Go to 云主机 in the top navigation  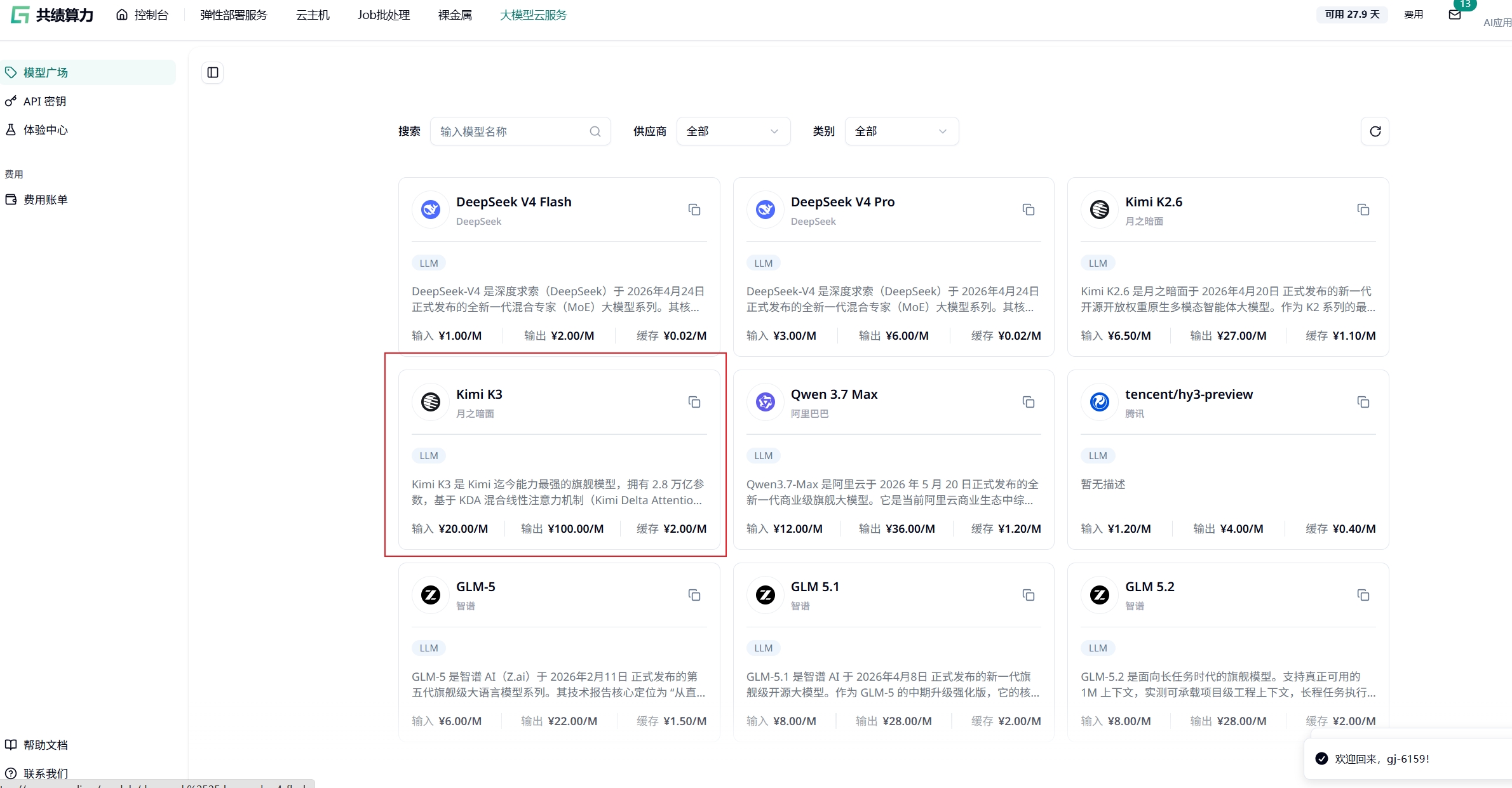pos(313,15)
